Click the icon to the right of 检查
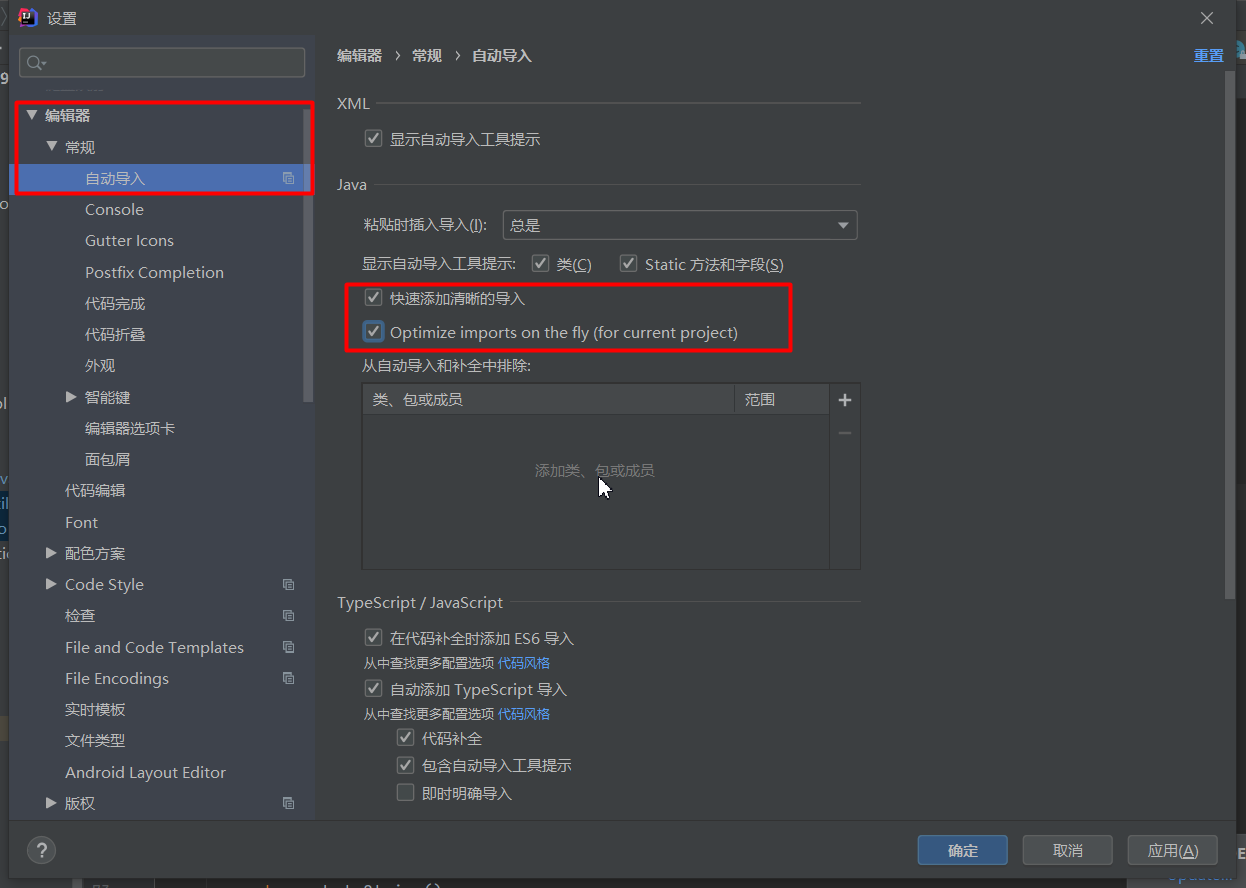The image size is (1246, 888). click(x=289, y=616)
